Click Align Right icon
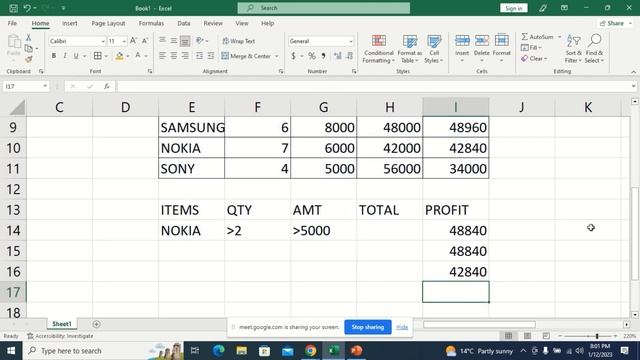Viewport: 640px width, 360px height. pyautogui.click(x=185, y=56)
